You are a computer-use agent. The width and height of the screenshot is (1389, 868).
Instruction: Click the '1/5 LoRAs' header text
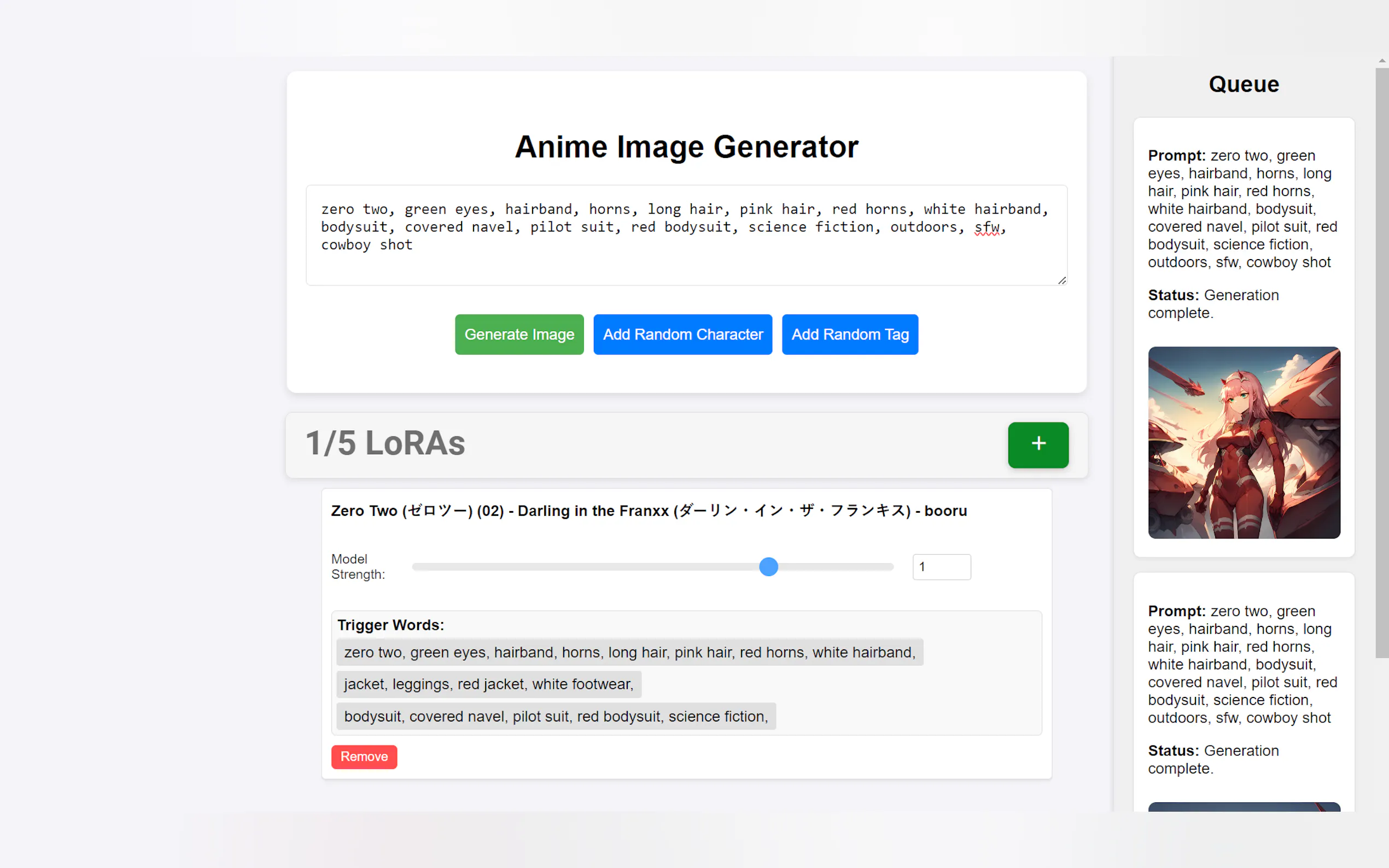tap(386, 443)
